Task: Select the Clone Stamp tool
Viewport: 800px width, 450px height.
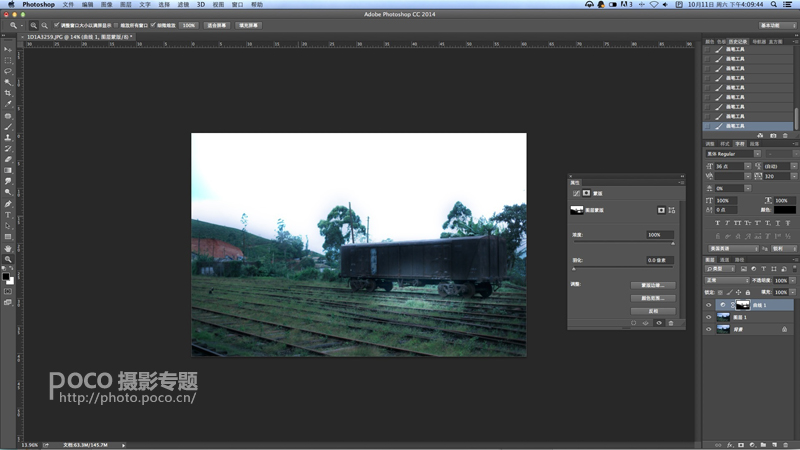Action: [8, 138]
